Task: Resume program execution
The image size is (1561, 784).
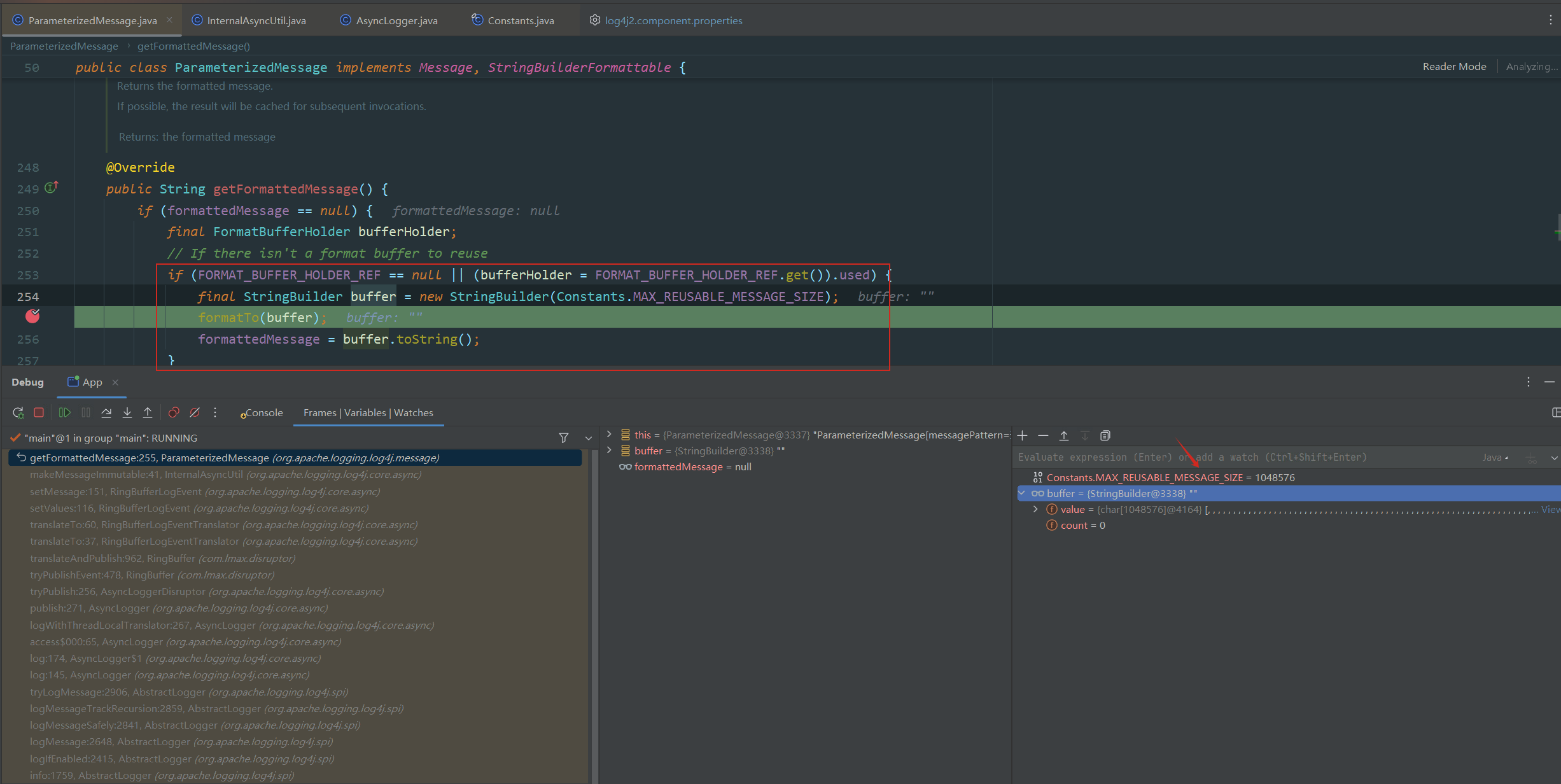Action: click(x=64, y=412)
